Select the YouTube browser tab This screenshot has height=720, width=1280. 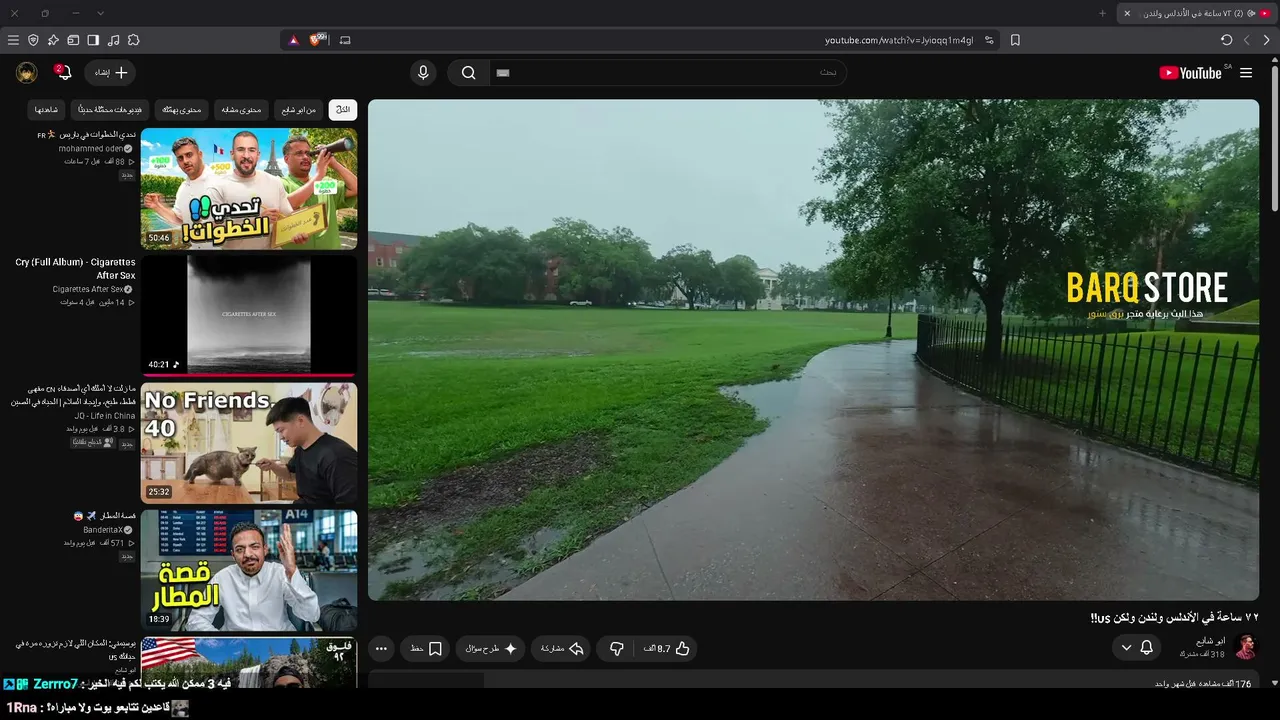[1198, 13]
